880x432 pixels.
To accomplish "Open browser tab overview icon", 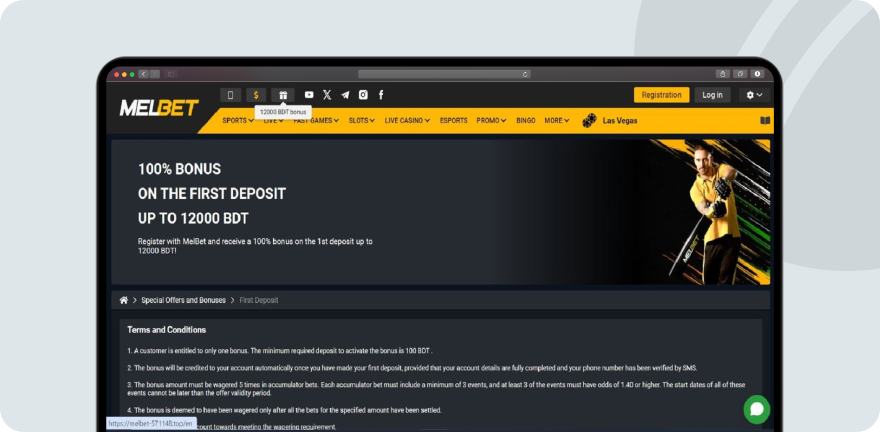I will coord(740,74).
